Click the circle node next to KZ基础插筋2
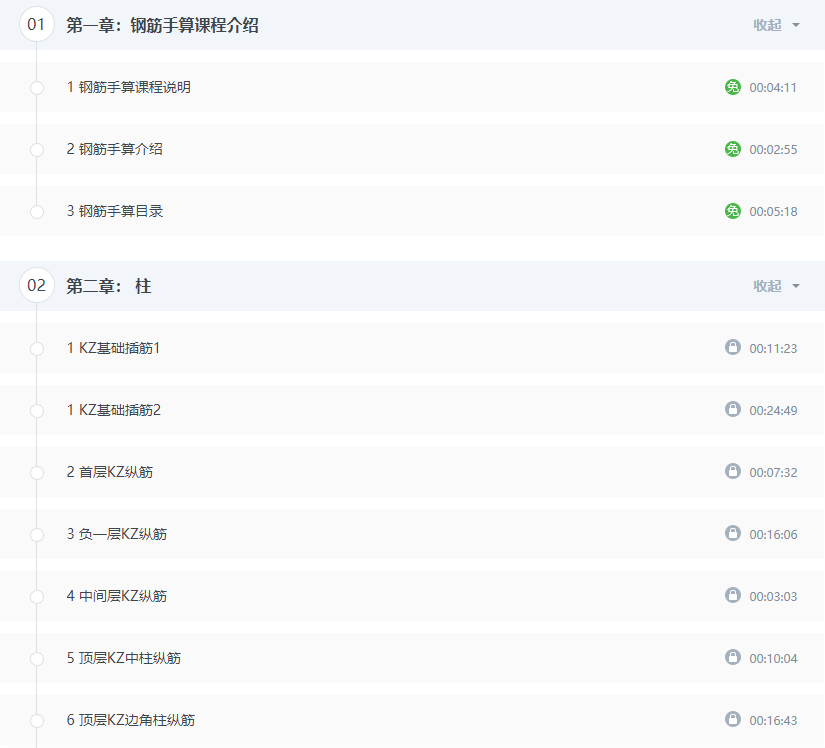Viewport: 825px width, 748px height. (36, 409)
